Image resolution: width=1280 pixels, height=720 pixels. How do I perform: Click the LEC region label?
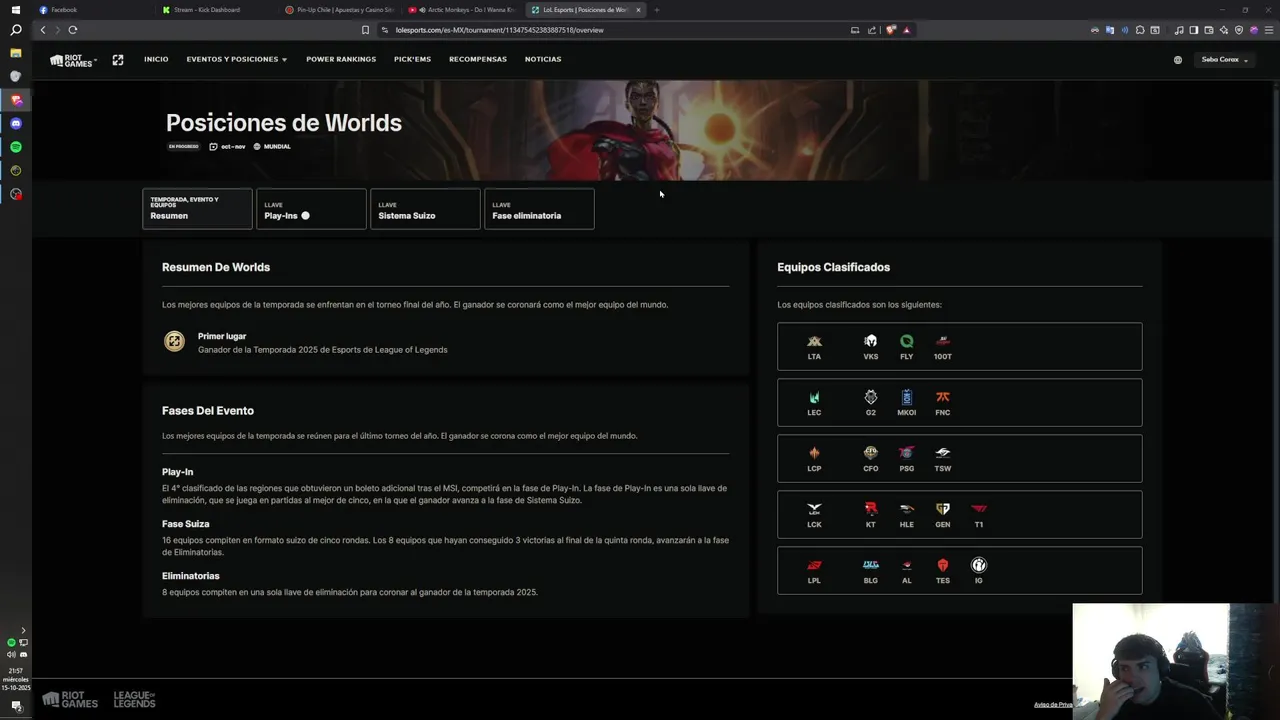point(814,412)
